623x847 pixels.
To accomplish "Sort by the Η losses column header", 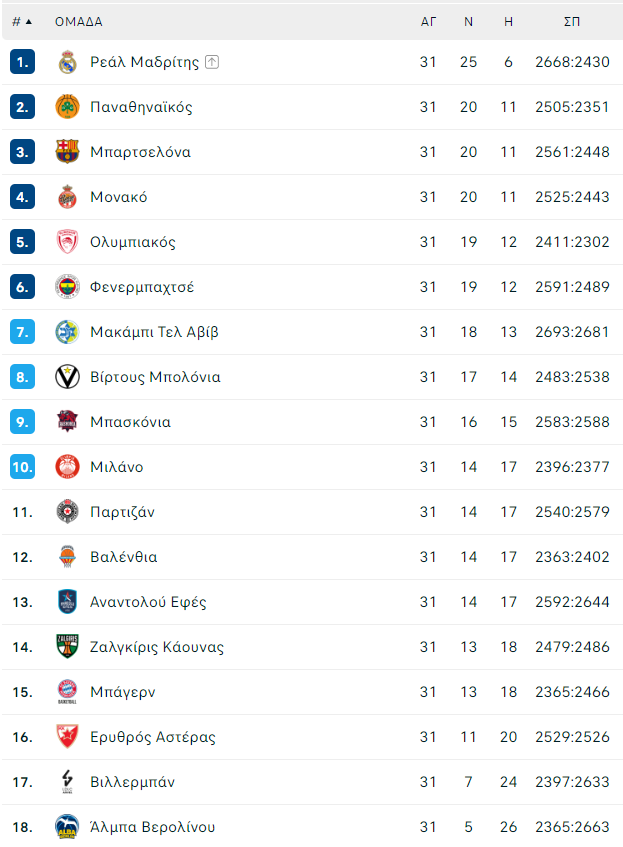I will click(508, 22).
